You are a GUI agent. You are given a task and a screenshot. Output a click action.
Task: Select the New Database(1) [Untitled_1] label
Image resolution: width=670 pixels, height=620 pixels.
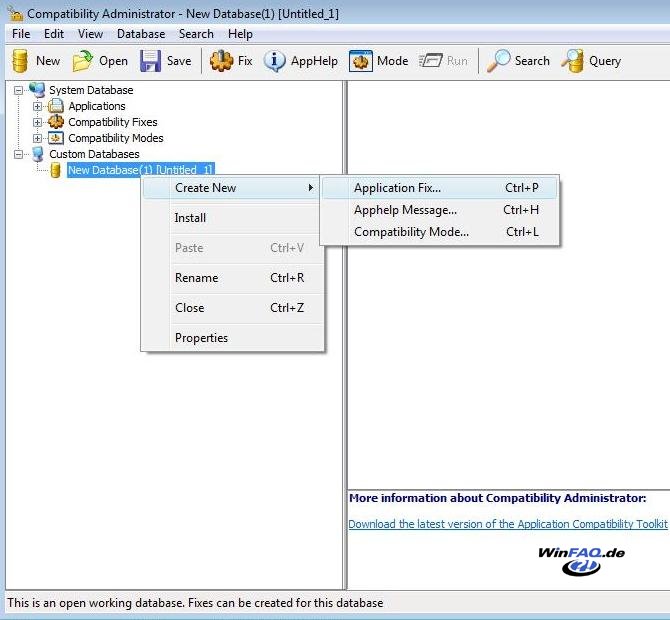coord(140,170)
